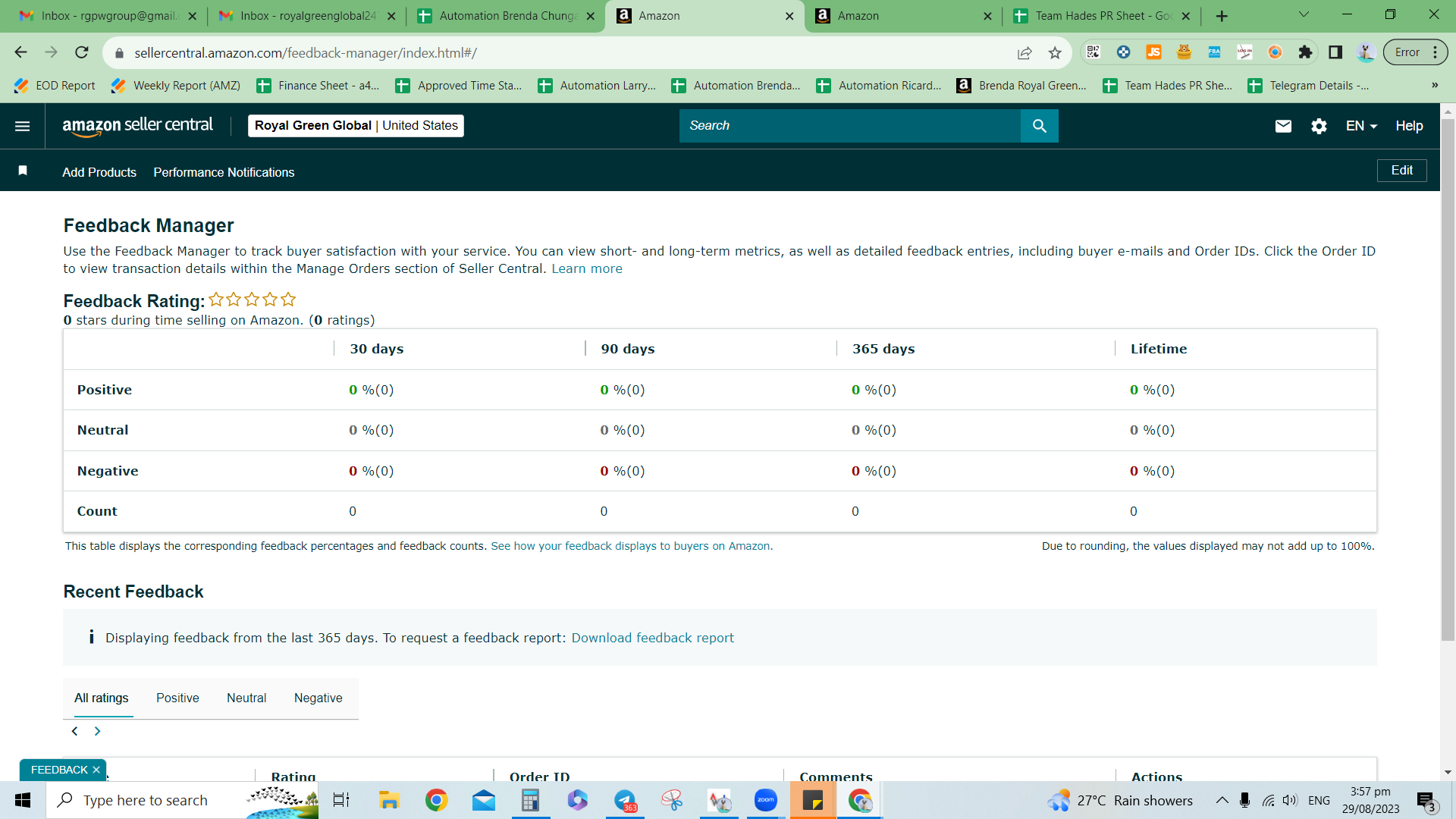Open Calculator from the taskbar

click(530, 800)
